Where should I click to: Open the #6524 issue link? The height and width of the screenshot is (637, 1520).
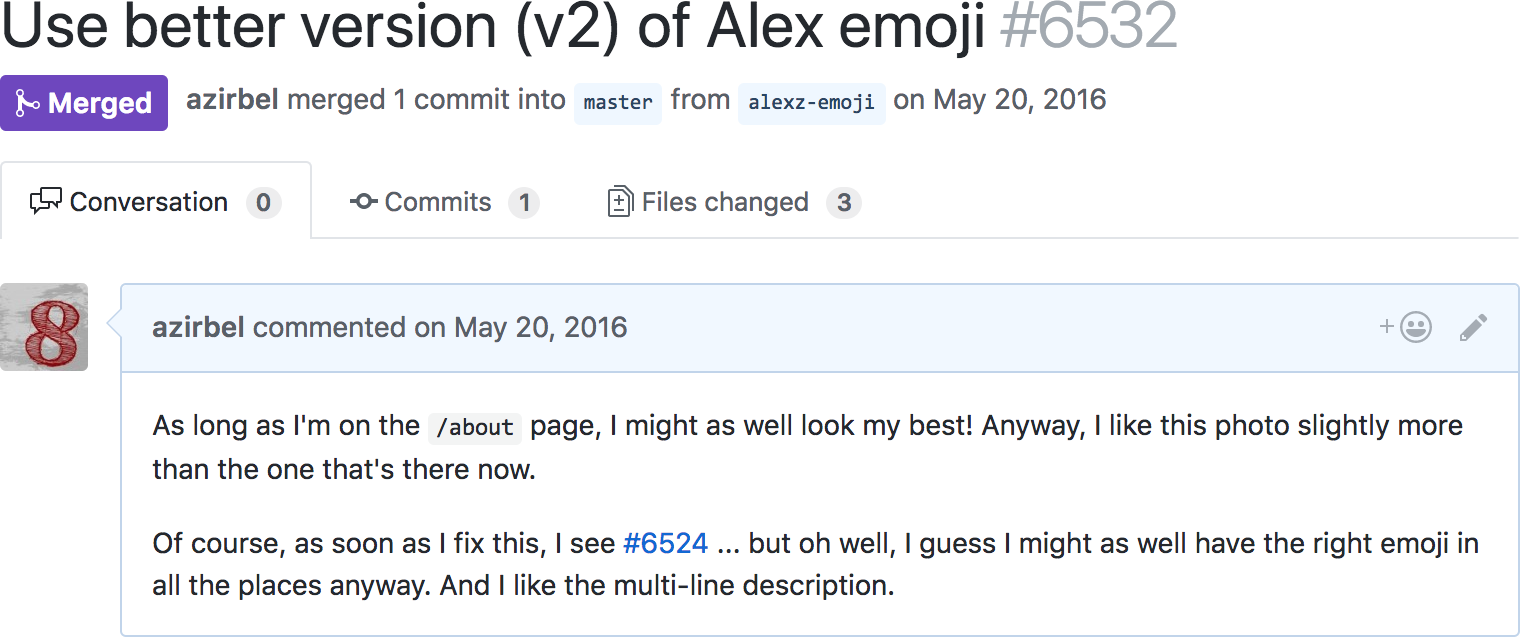[665, 544]
